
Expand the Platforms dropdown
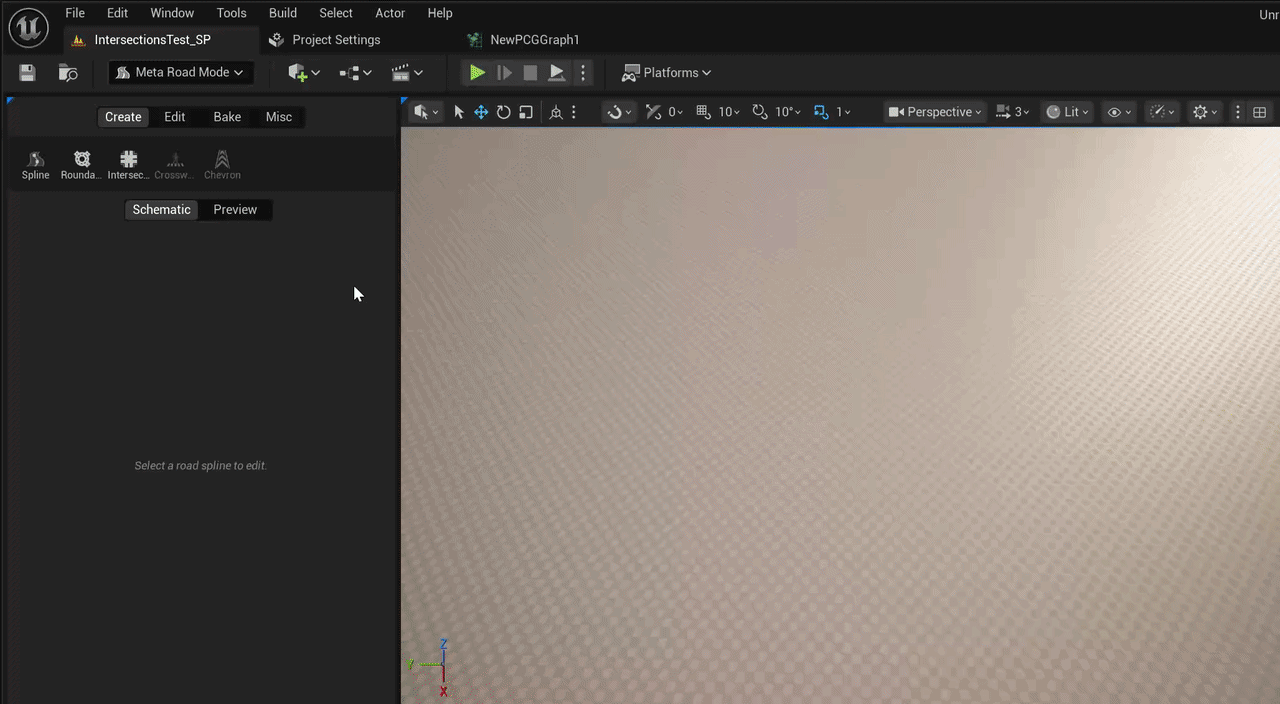pos(667,73)
